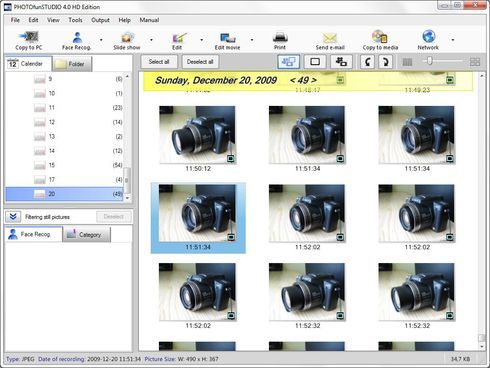Open the Output menu

click(x=100, y=20)
